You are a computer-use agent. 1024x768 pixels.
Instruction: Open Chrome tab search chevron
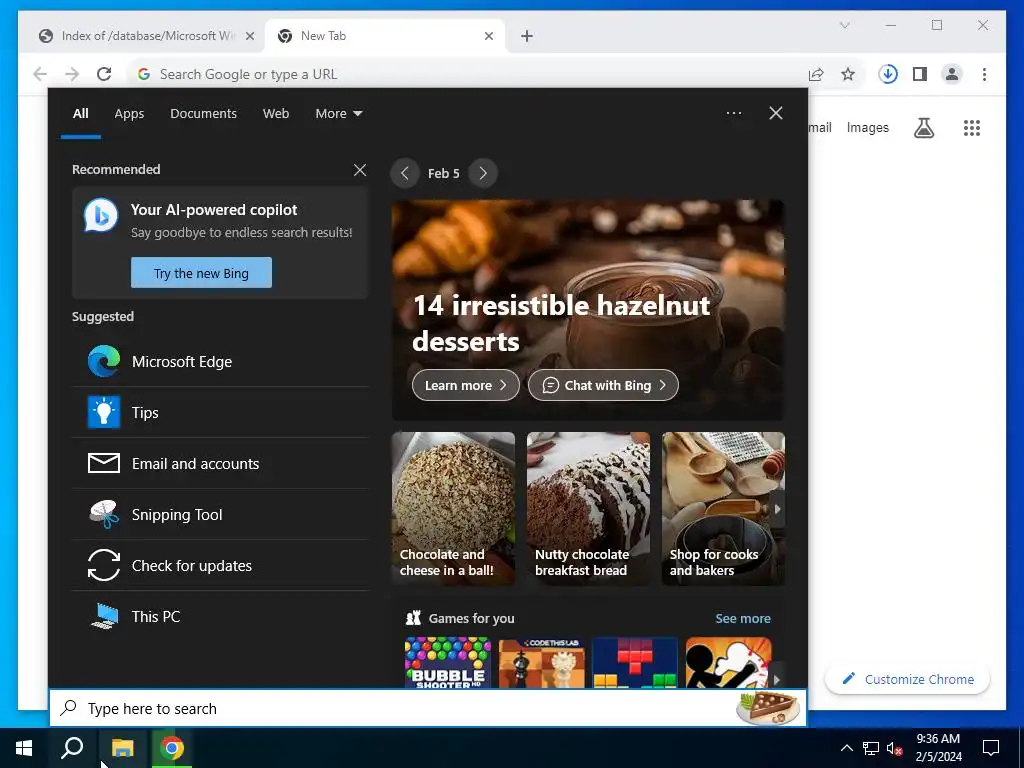point(844,25)
